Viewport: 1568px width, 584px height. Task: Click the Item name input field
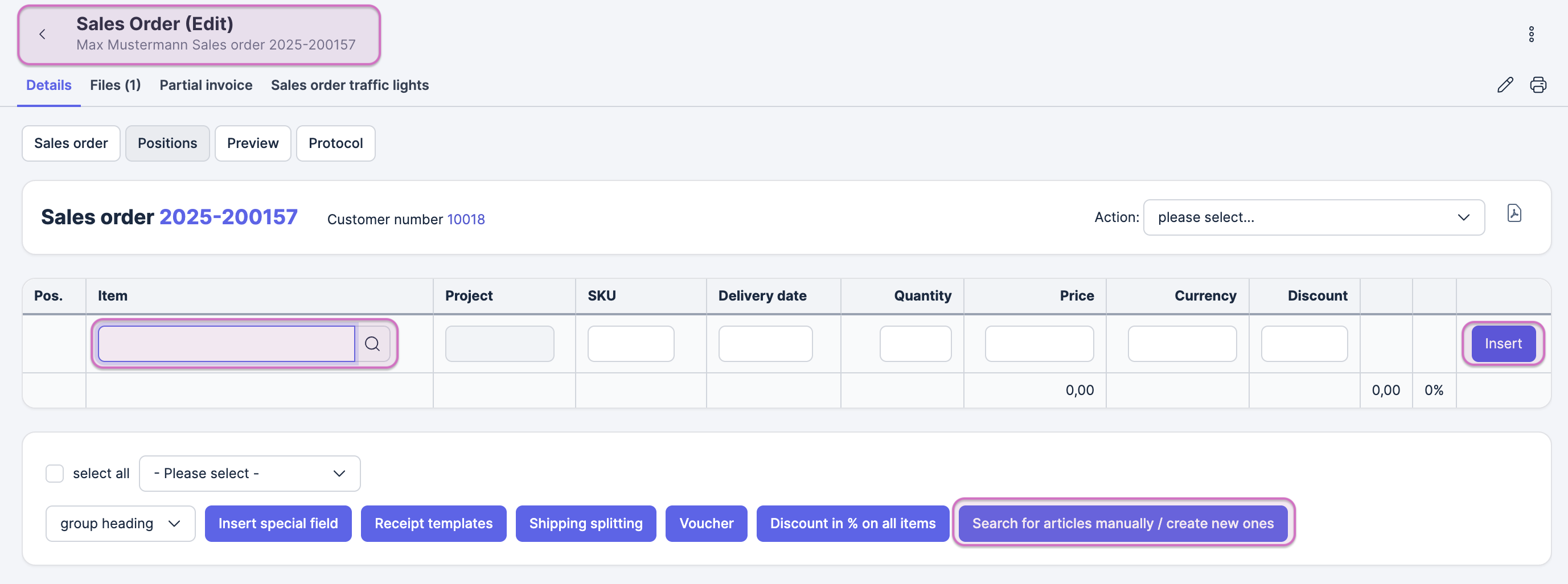pyautogui.click(x=227, y=344)
